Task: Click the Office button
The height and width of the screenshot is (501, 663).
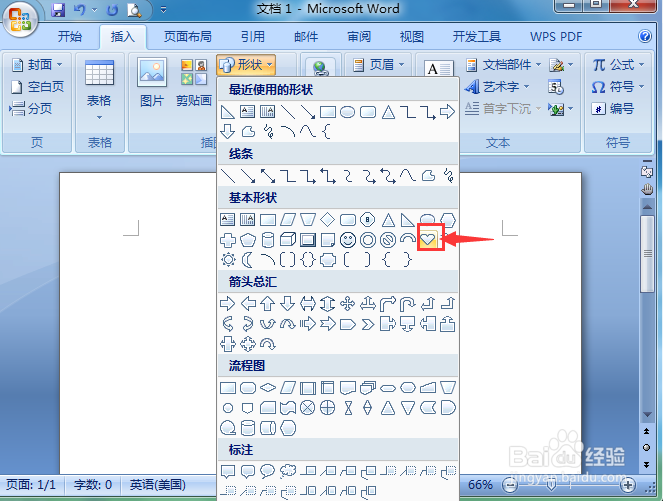Action: coord(20,19)
